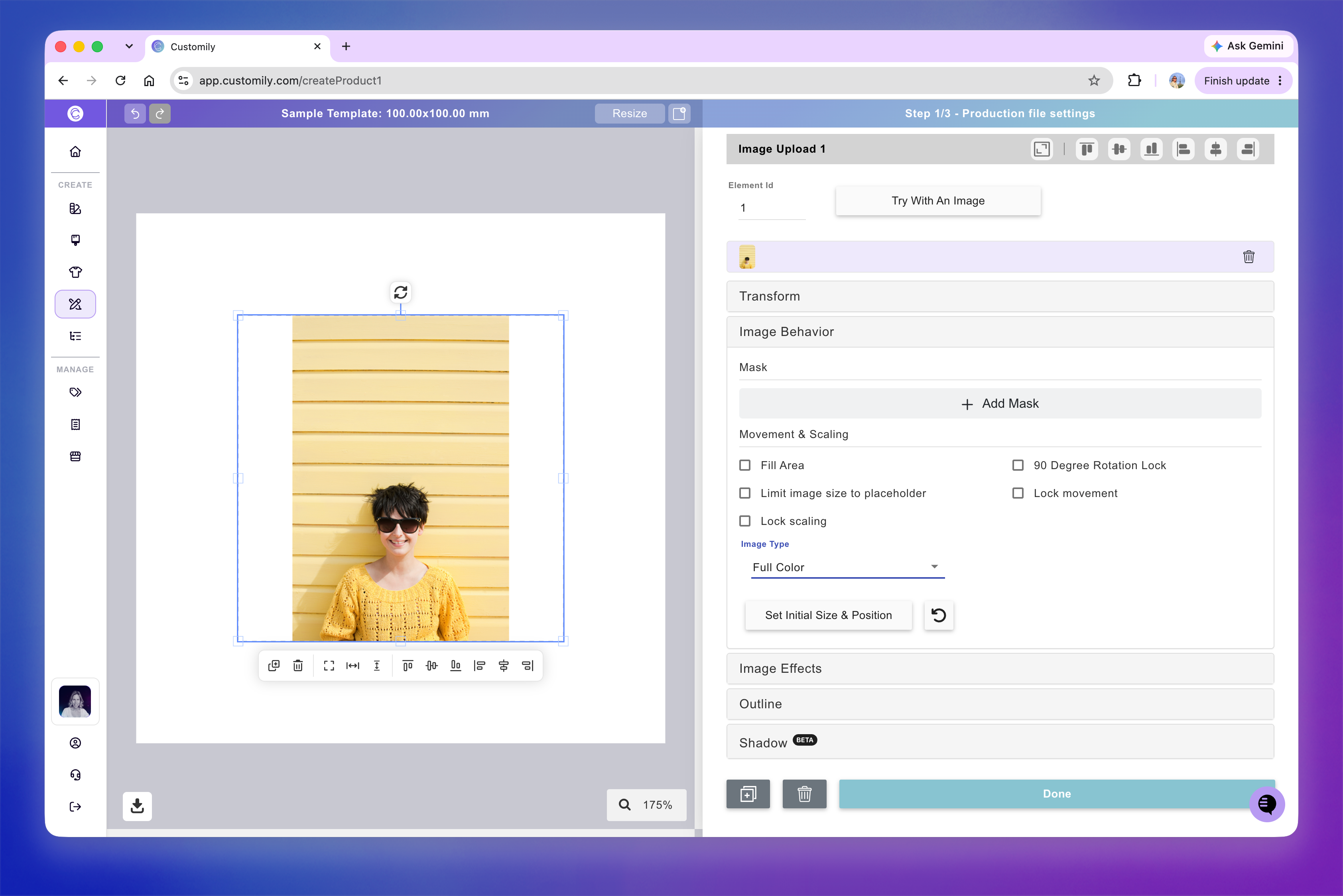The width and height of the screenshot is (1343, 896).
Task: Click fit width icon in floating toolbar
Action: [x=353, y=665]
